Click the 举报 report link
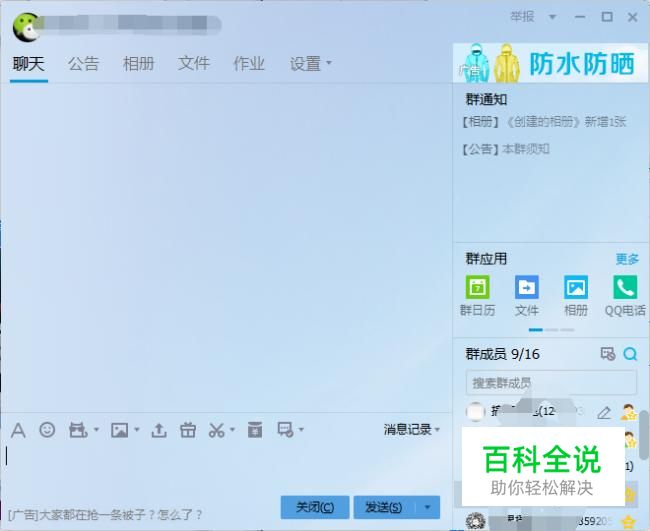The width and height of the screenshot is (650, 531). (x=522, y=17)
